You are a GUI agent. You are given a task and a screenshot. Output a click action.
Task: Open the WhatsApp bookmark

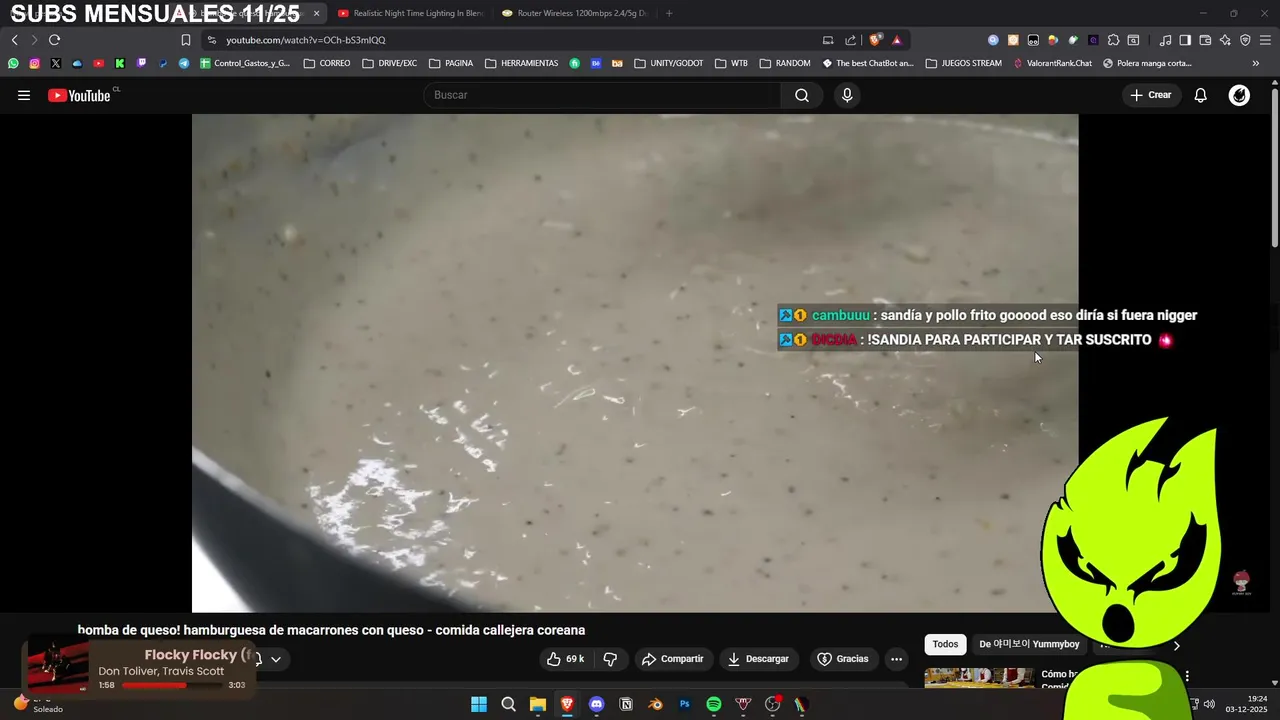pyautogui.click(x=13, y=63)
